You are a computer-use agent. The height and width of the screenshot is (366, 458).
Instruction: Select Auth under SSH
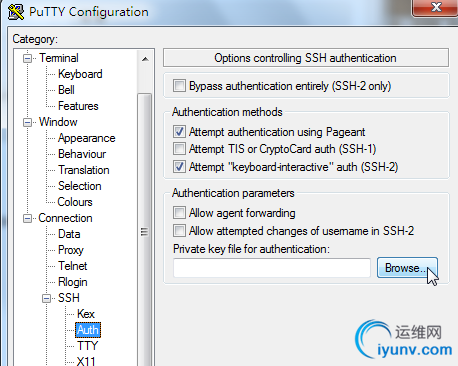coord(88,330)
